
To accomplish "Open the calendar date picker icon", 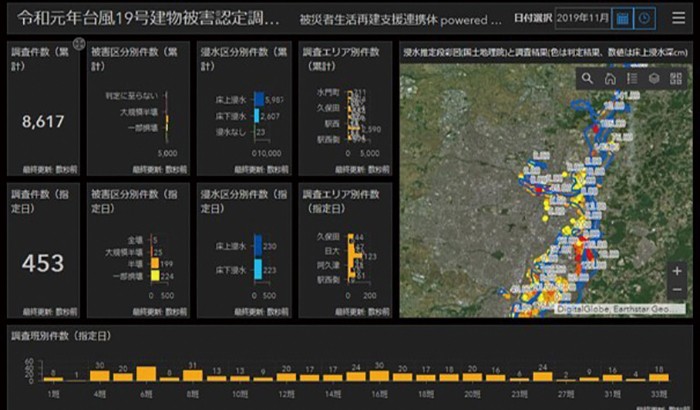I will click(x=622, y=18).
